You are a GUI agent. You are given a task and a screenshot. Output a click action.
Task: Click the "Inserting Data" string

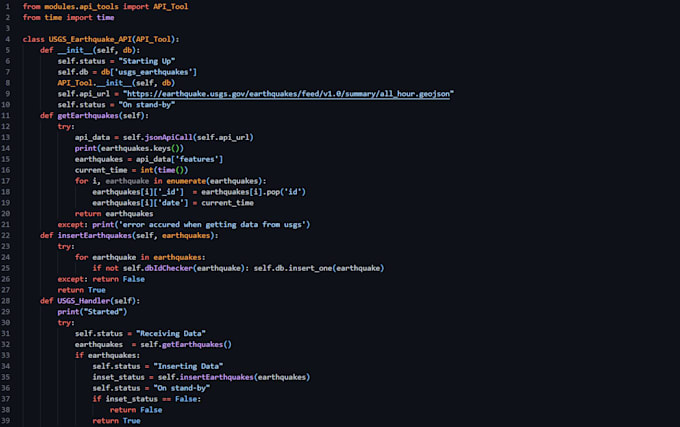(x=188, y=366)
